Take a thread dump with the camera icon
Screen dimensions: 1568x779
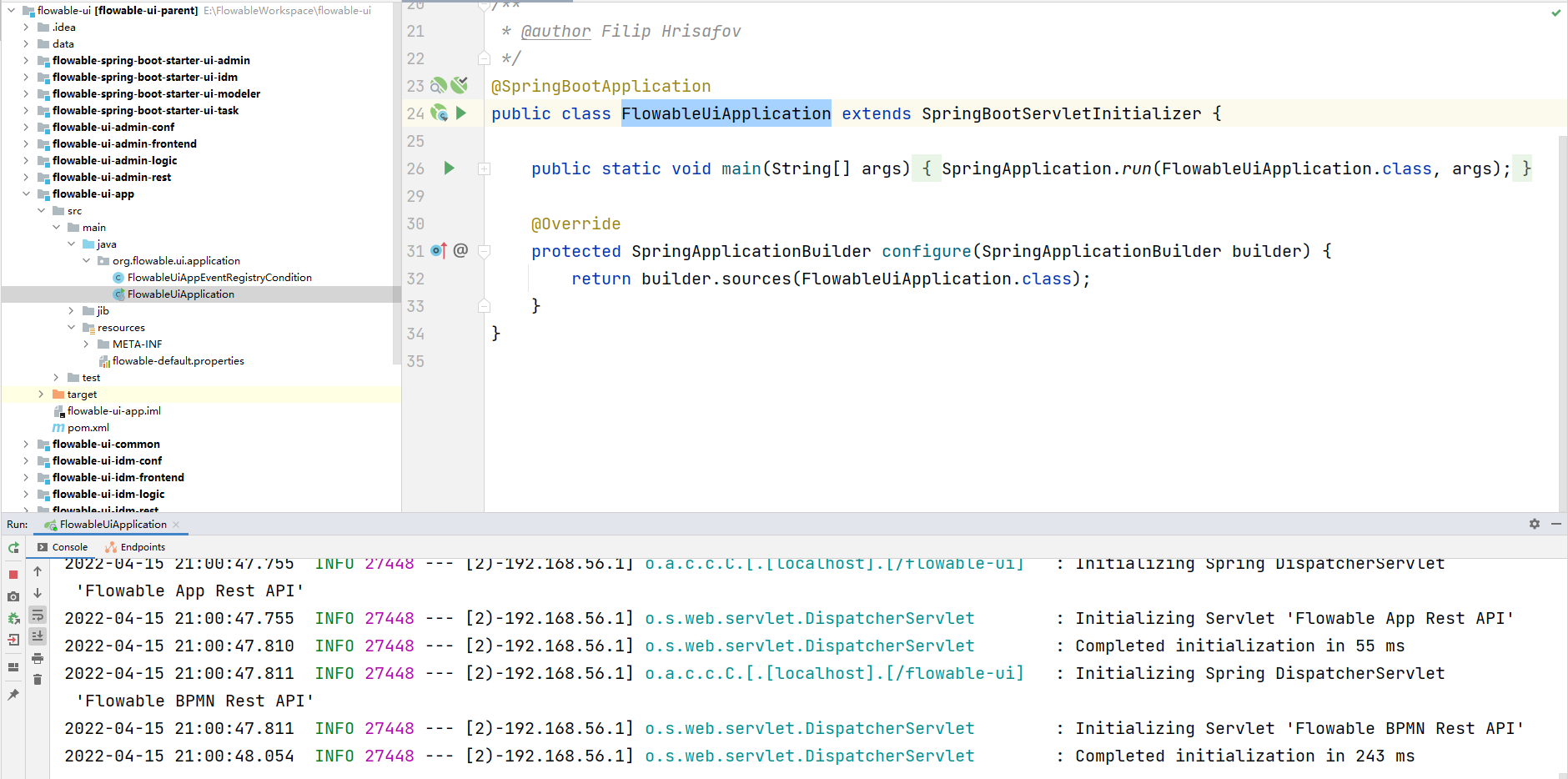[13, 596]
